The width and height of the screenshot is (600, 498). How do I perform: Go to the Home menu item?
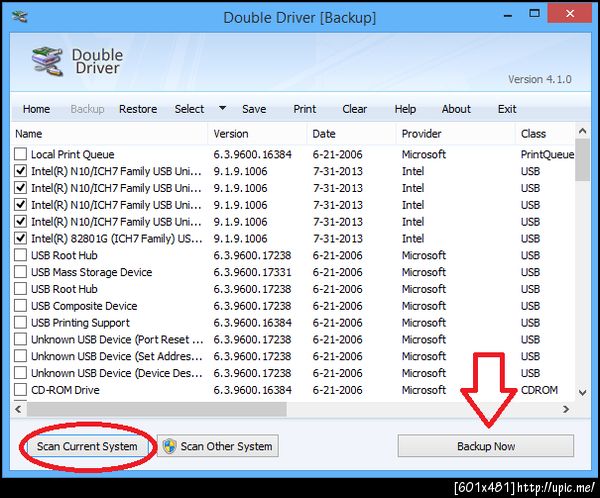36,109
